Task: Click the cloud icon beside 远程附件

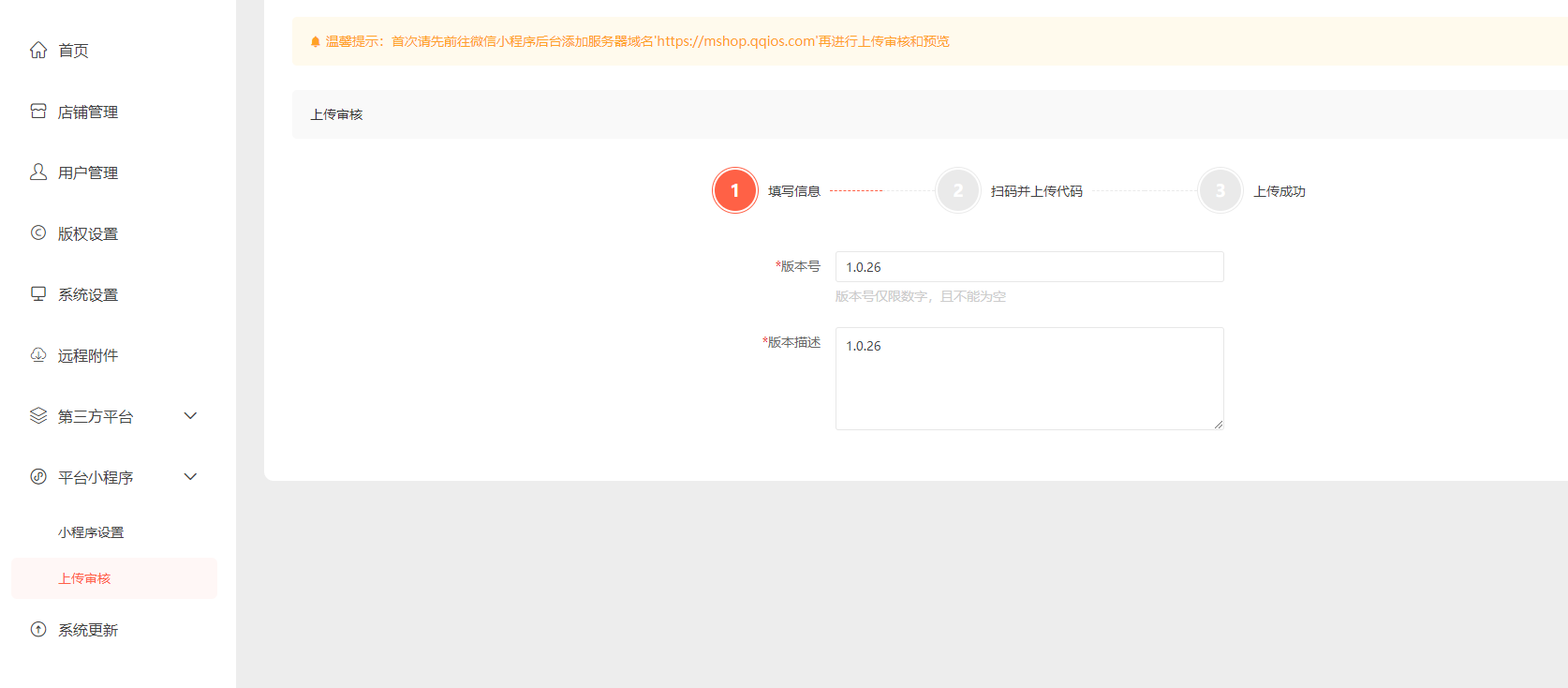Action: click(x=38, y=354)
